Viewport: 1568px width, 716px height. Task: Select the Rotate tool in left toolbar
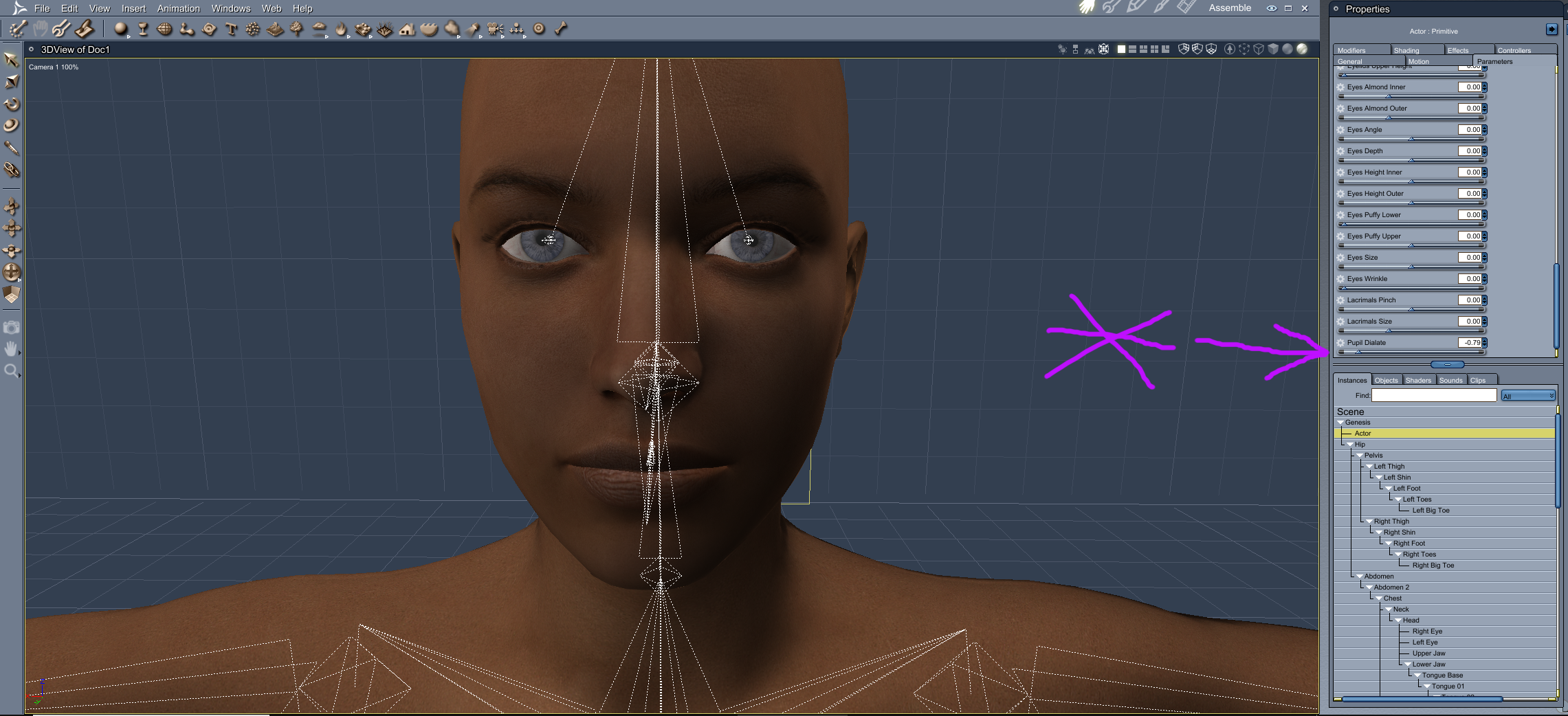click(x=11, y=104)
